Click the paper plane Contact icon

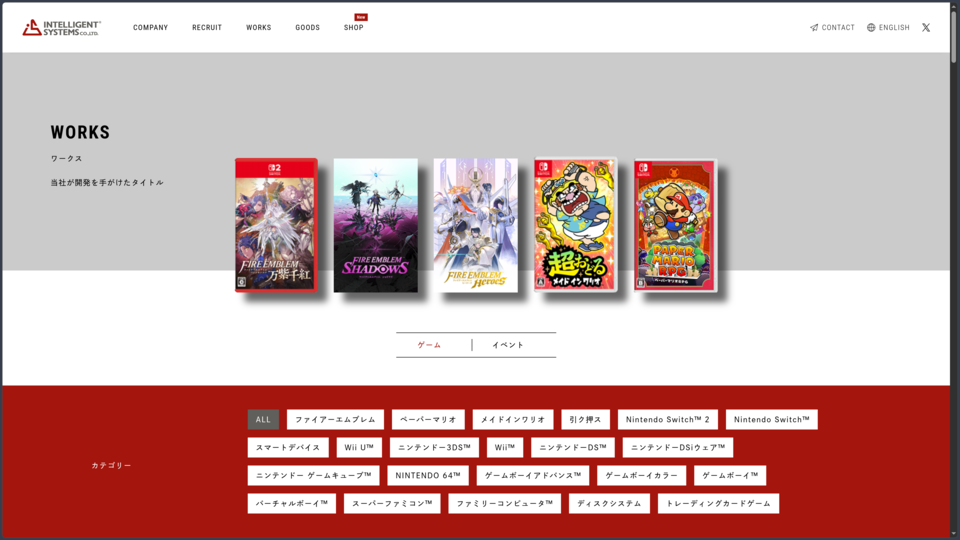click(814, 28)
